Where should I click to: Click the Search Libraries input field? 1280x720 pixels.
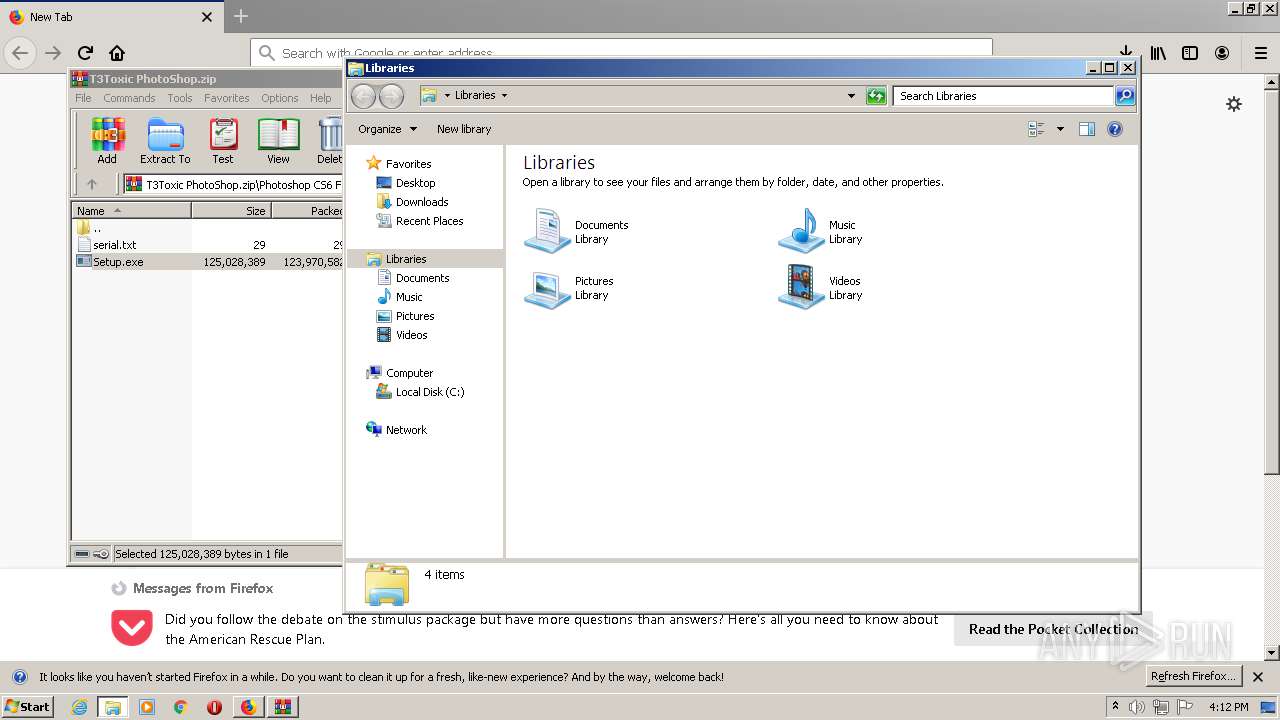pyautogui.click(x=1003, y=96)
